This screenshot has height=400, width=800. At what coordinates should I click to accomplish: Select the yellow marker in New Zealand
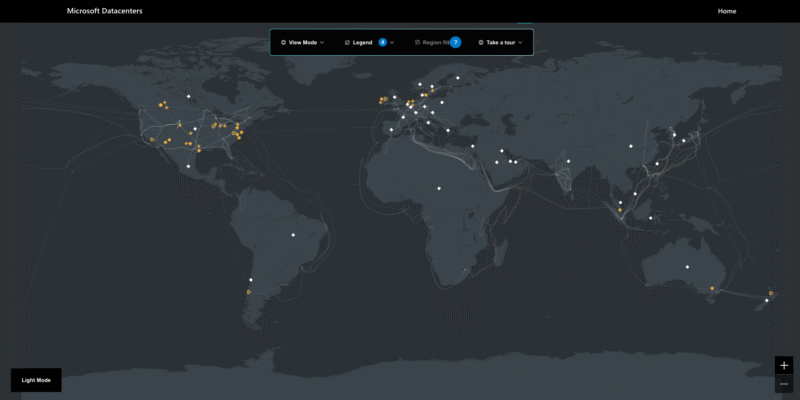pyautogui.click(x=771, y=293)
